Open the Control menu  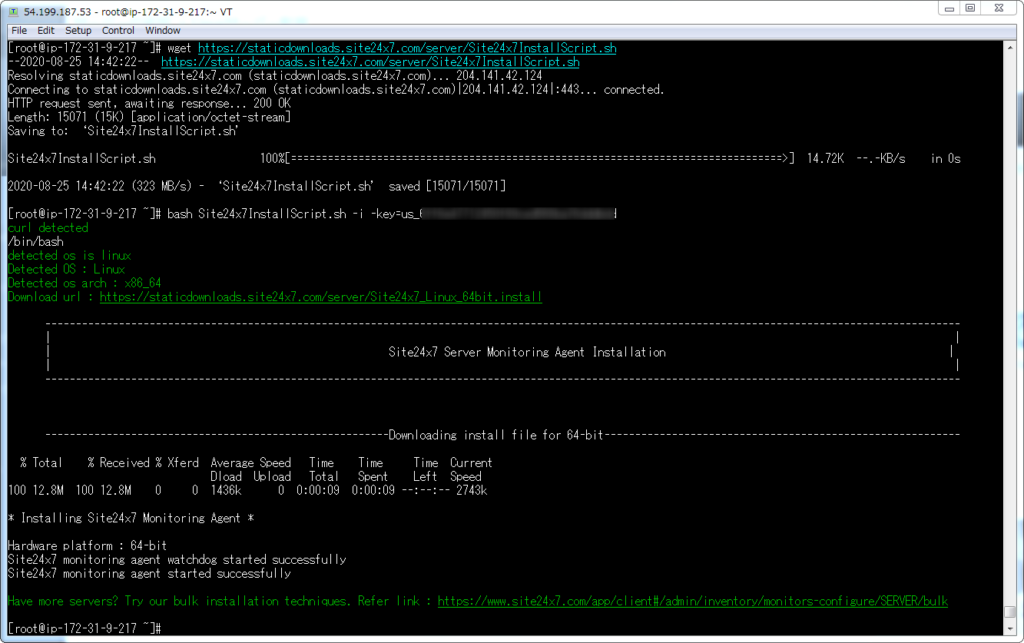pos(118,30)
